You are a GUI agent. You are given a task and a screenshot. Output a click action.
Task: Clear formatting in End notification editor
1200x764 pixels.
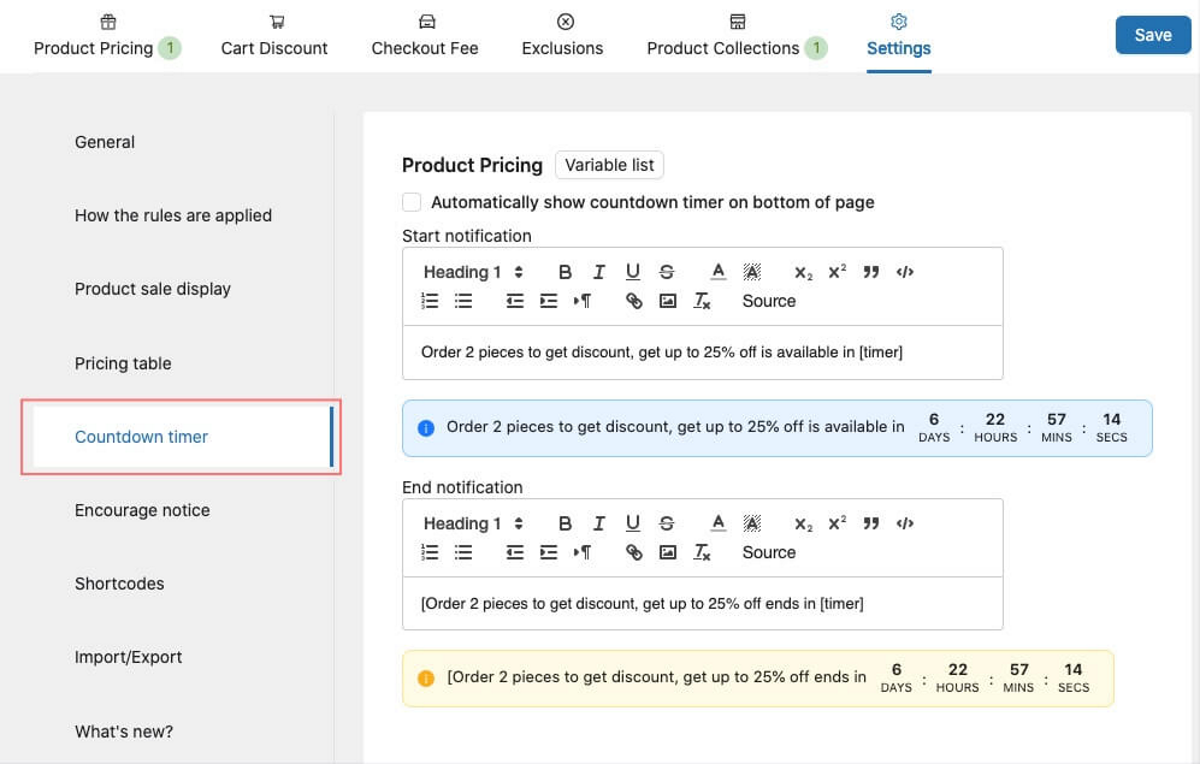702,552
